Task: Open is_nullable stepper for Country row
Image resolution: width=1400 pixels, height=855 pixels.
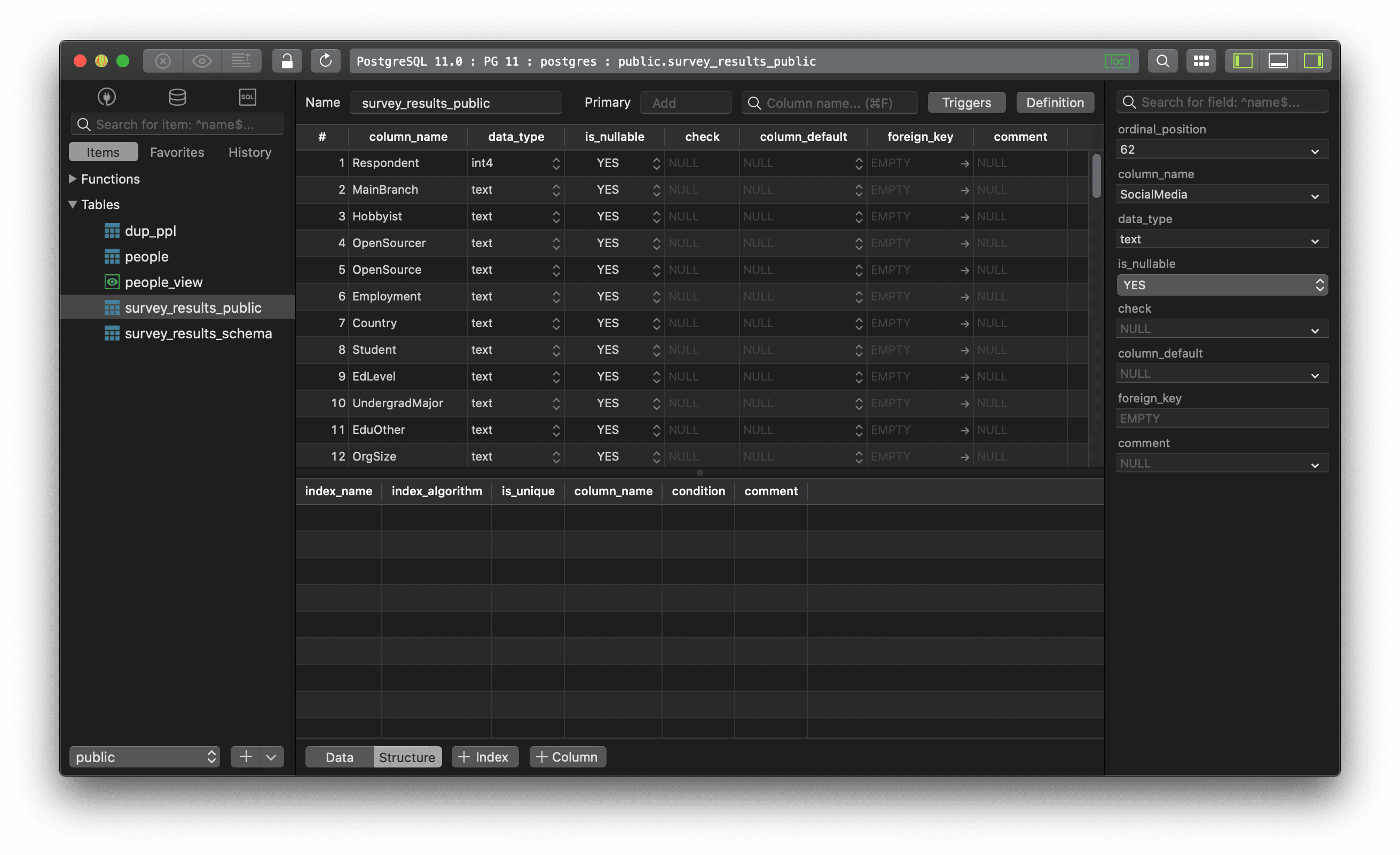Action: [657, 323]
